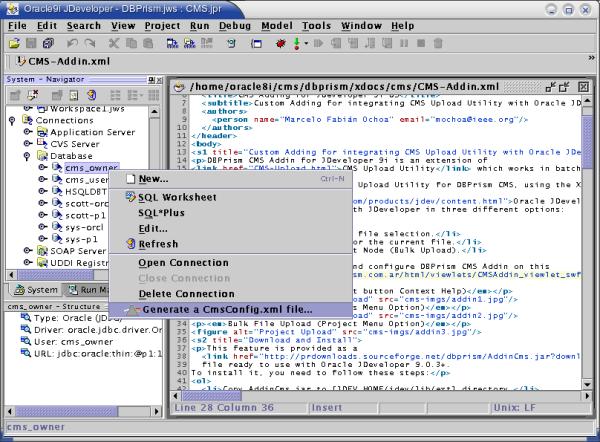
Task: Expand the sys-orcl connection node
Action: point(42,227)
